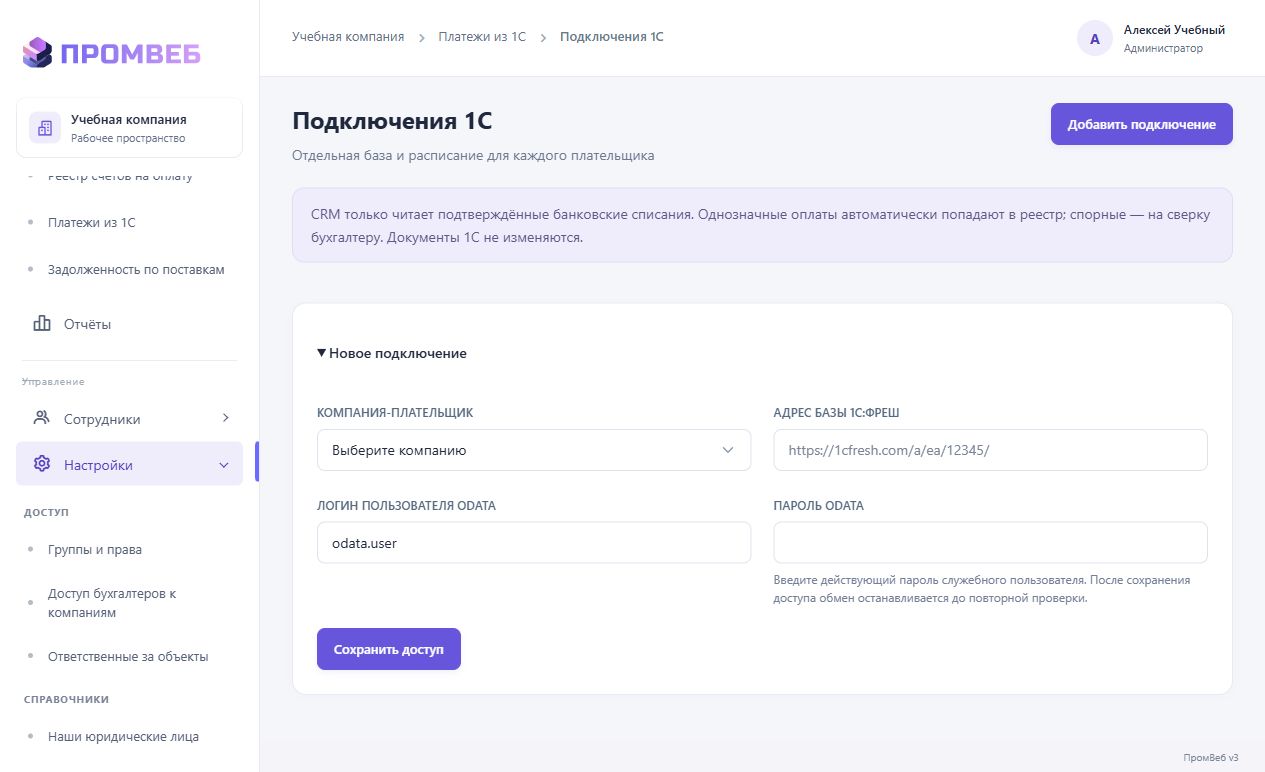Screen dimensions: 1265x772
Task: Click the ПромВеб v3 footer text
Action: pos(1210,757)
